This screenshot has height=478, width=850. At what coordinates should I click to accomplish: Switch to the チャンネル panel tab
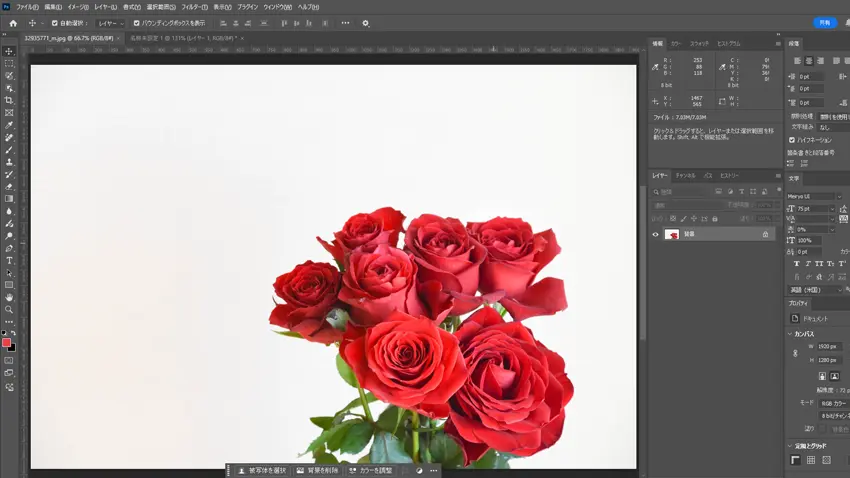point(686,176)
